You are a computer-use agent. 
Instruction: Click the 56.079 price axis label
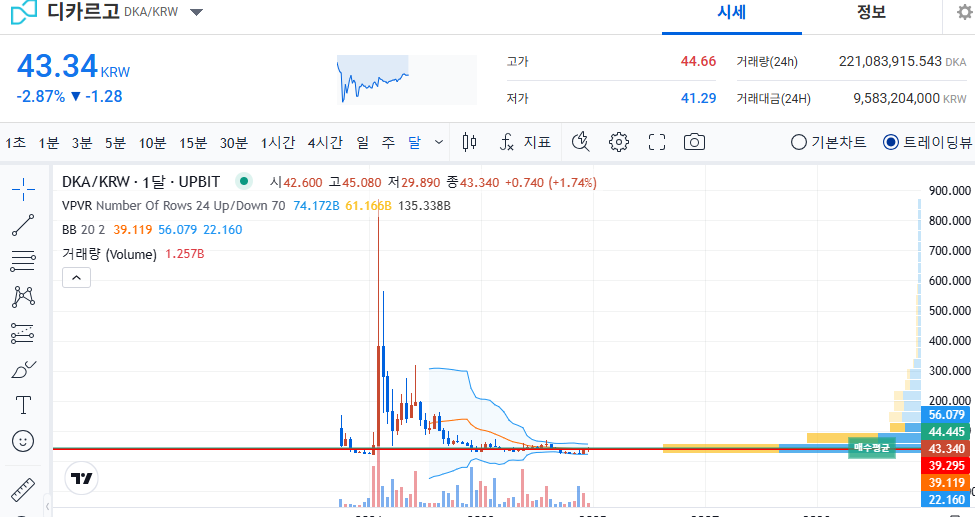tap(946, 414)
